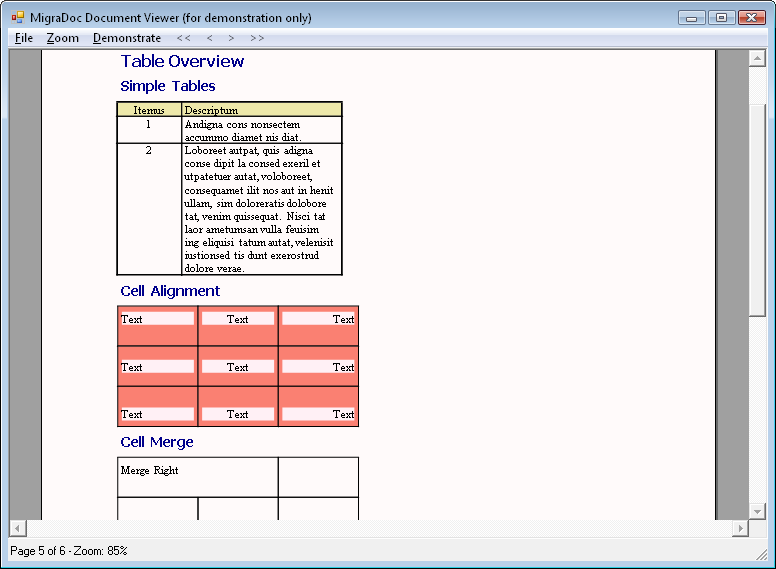Click the Merge Right table cell
The width and height of the screenshot is (776, 569).
coord(197,477)
